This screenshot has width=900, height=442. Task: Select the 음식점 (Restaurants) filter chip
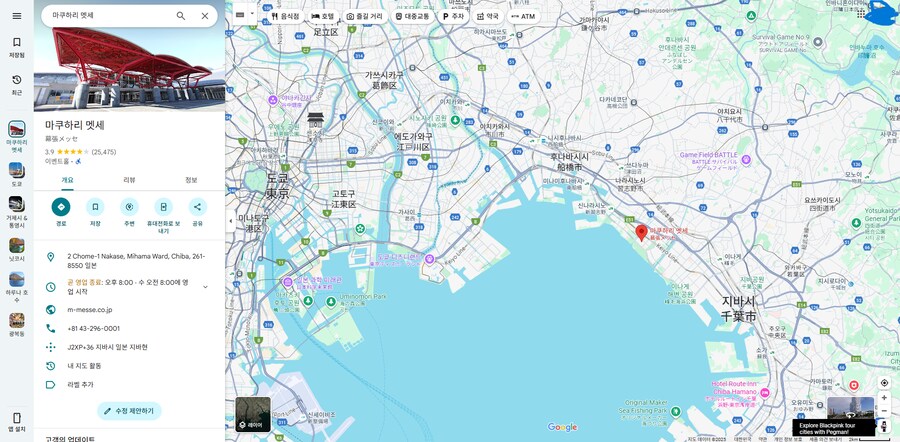click(x=285, y=16)
